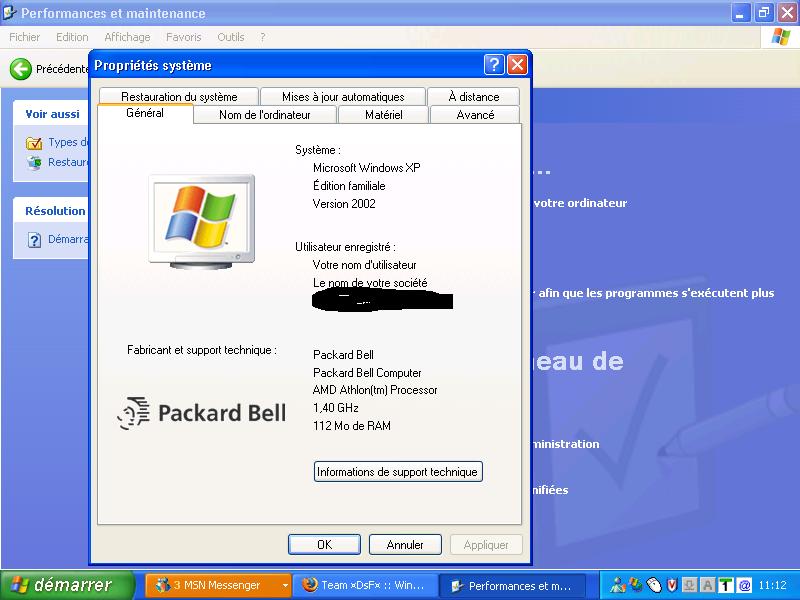Viewport: 800px width, 600px height.
Task: Close the Propriétés système dialog with red X
Action: coord(517,65)
